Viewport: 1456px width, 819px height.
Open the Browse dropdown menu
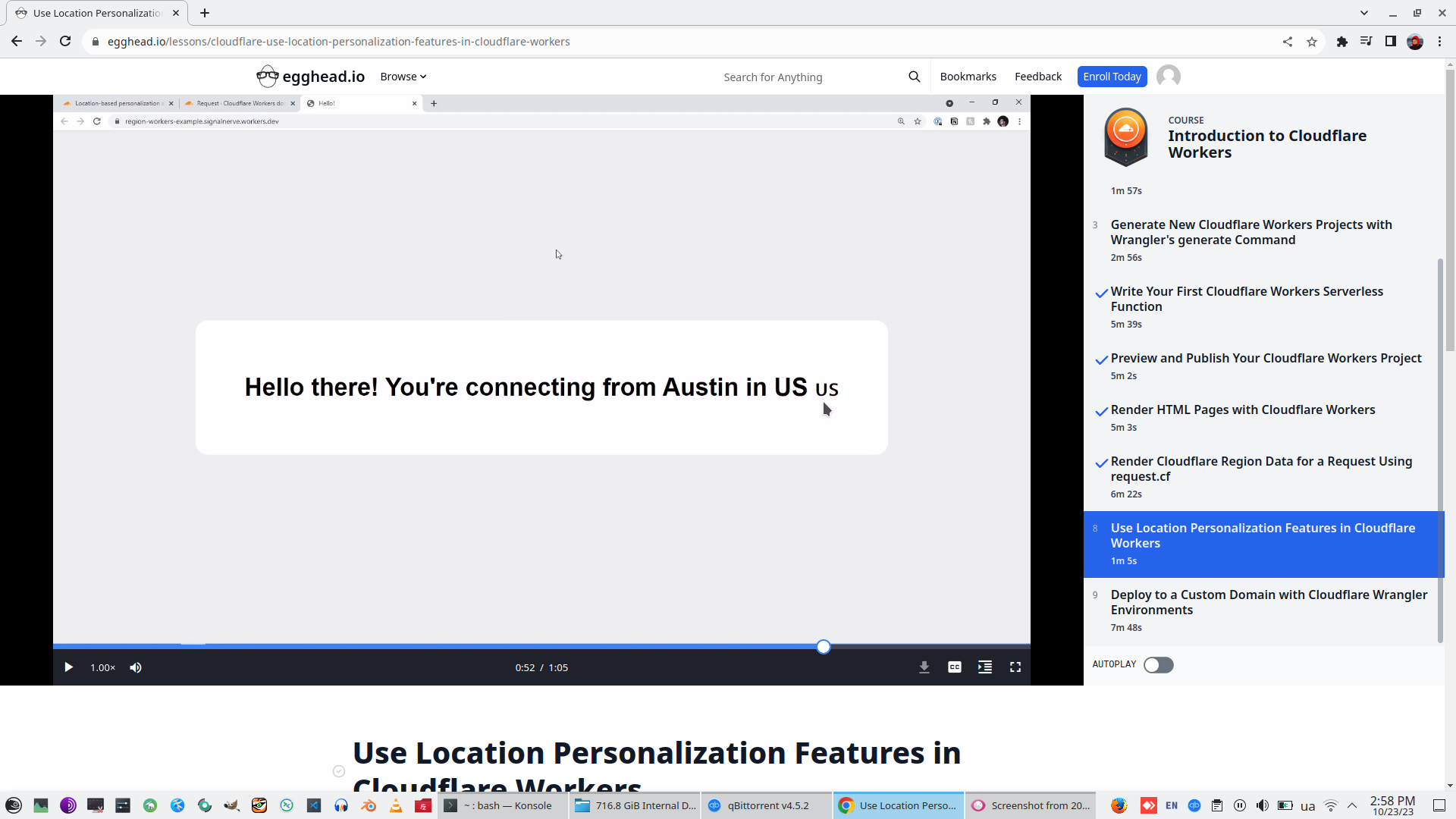(x=403, y=77)
